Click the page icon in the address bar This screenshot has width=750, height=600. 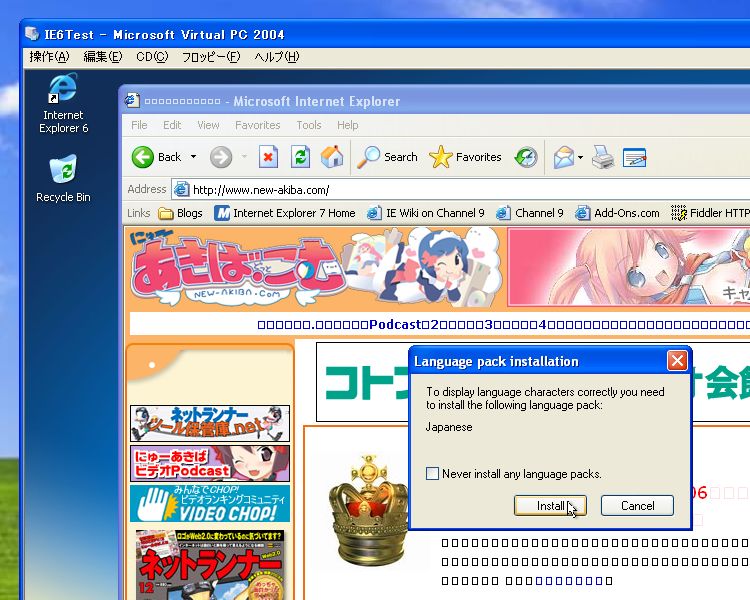pyautogui.click(x=181, y=190)
